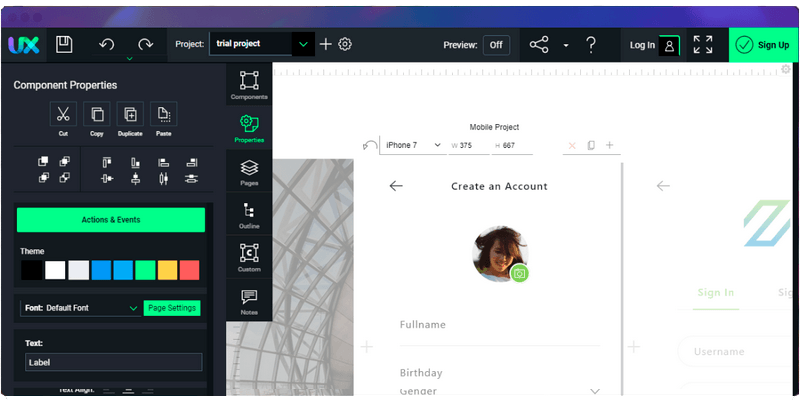Open the Default Font dropdown

[81, 308]
